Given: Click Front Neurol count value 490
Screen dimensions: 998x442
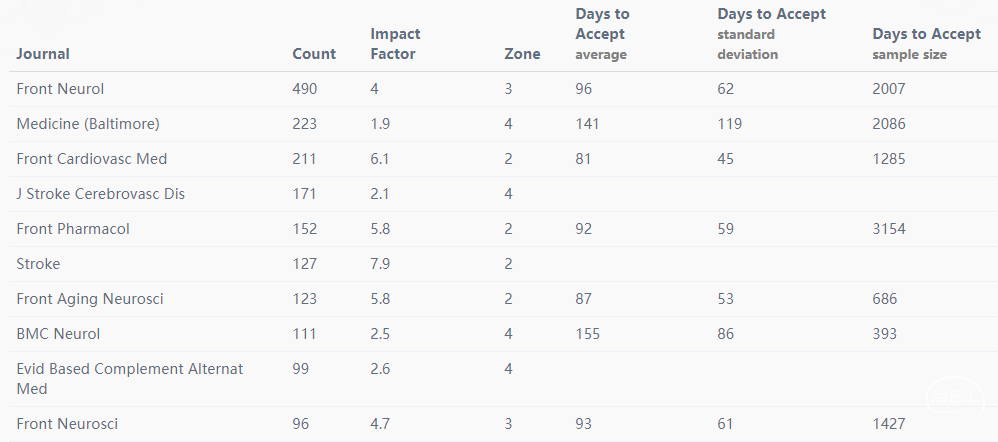Looking at the screenshot, I should [x=304, y=89].
